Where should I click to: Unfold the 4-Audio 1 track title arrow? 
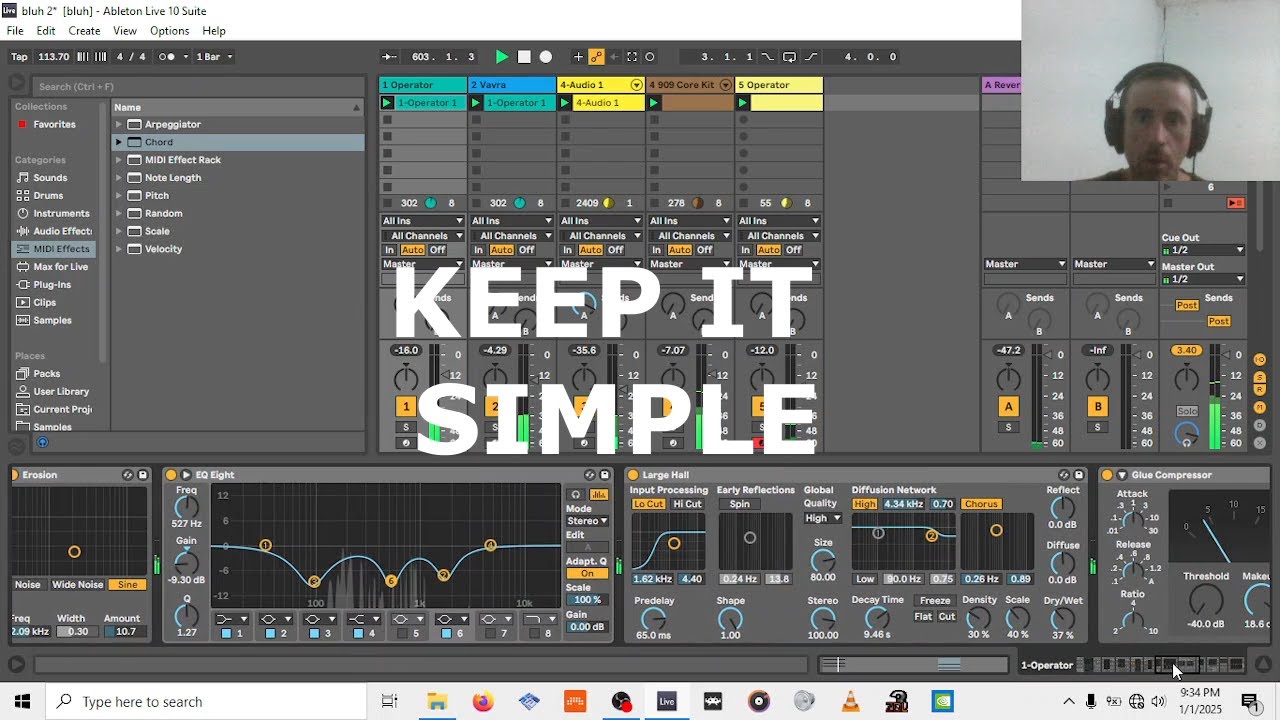(636, 85)
